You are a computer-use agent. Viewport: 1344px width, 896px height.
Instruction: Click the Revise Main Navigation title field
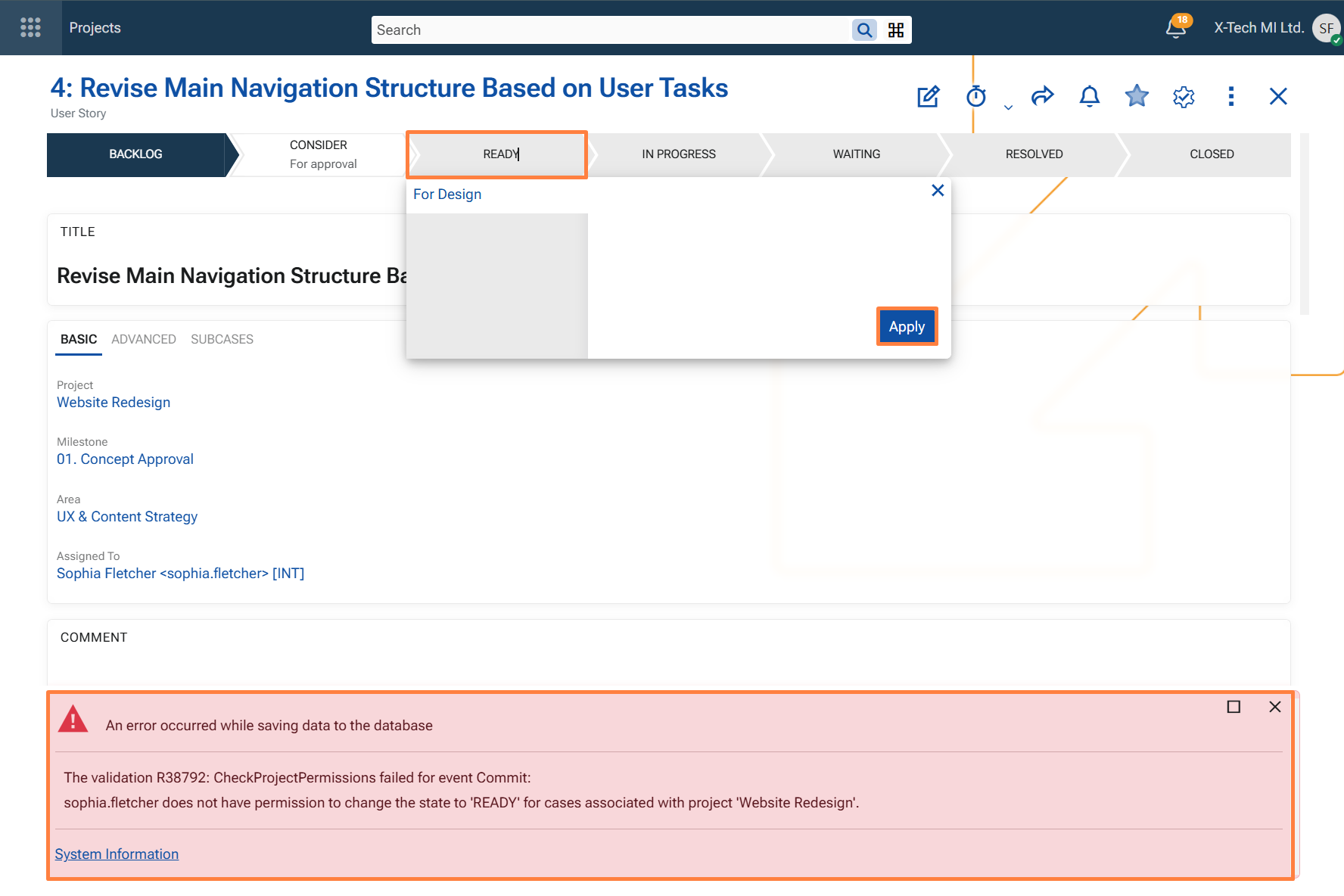[232, 275]
